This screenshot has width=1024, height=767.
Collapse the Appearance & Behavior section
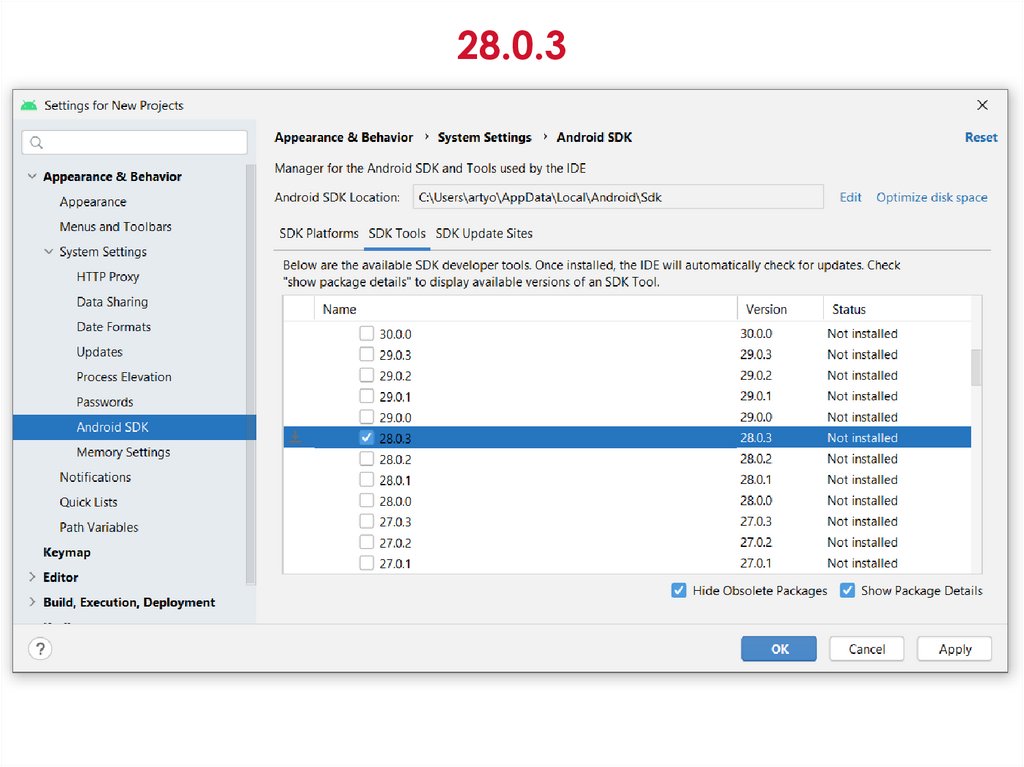[32, 177]
